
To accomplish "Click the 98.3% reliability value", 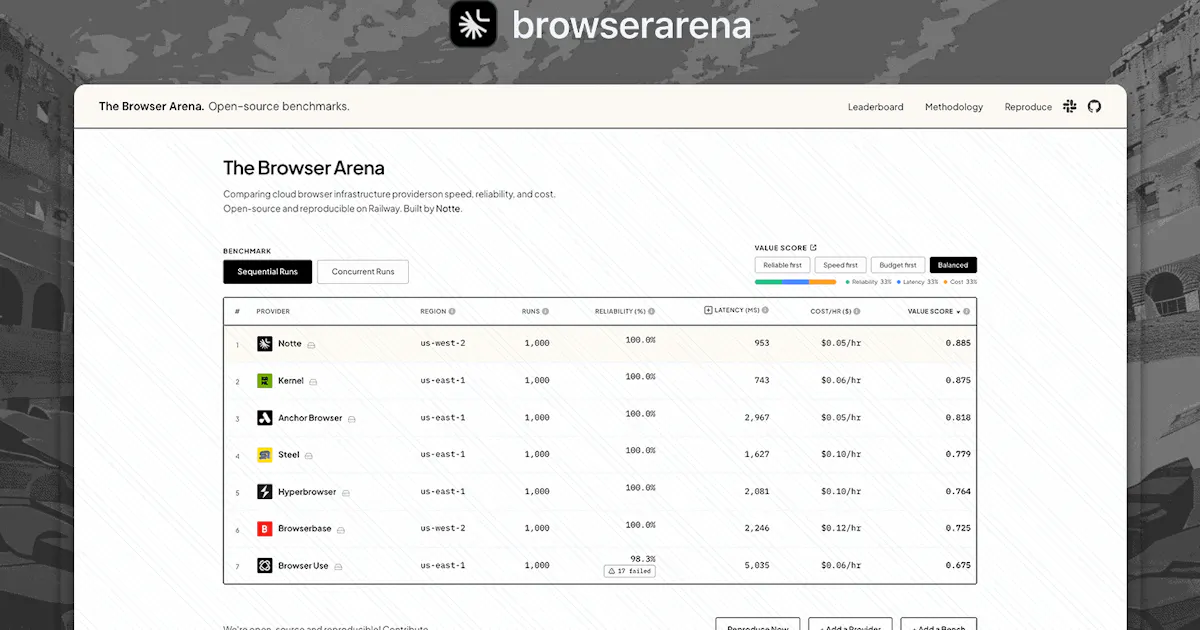I will 643,559.
